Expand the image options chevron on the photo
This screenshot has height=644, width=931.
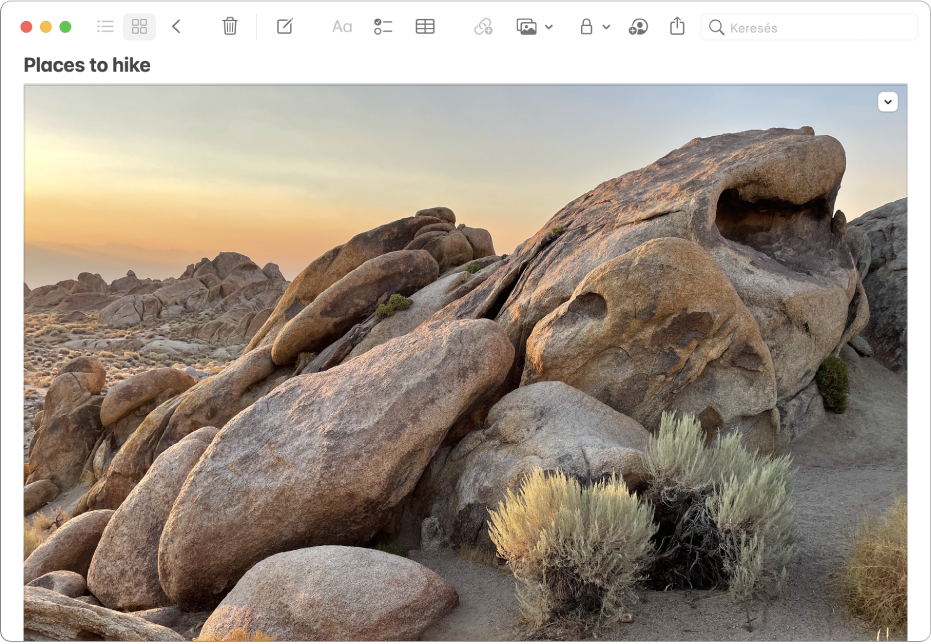(x=887, y=102)
